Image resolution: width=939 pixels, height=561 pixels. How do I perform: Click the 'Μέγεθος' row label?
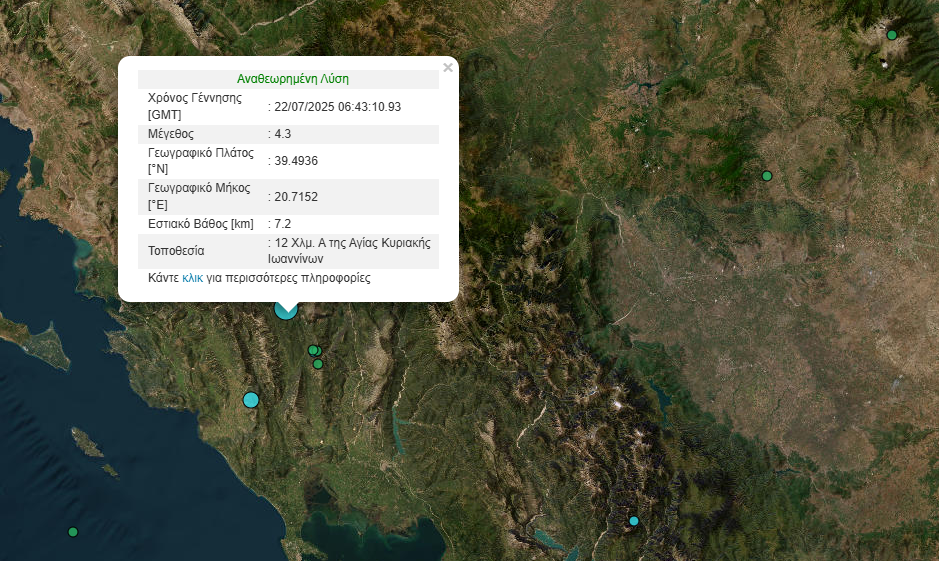tap(171, 134)
